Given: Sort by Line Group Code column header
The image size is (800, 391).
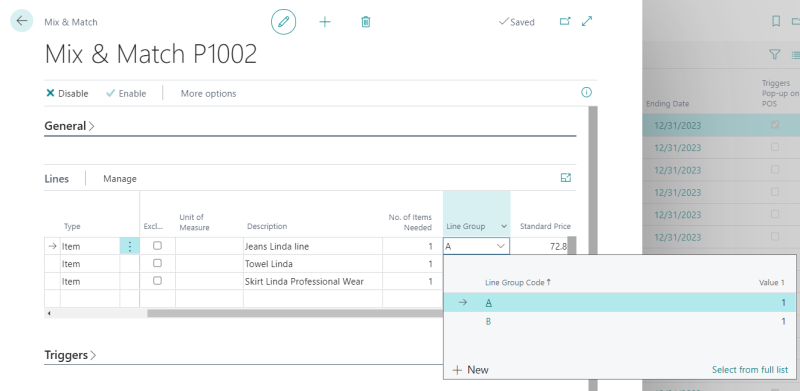Looking at the screenshot, I should [517, 282].
